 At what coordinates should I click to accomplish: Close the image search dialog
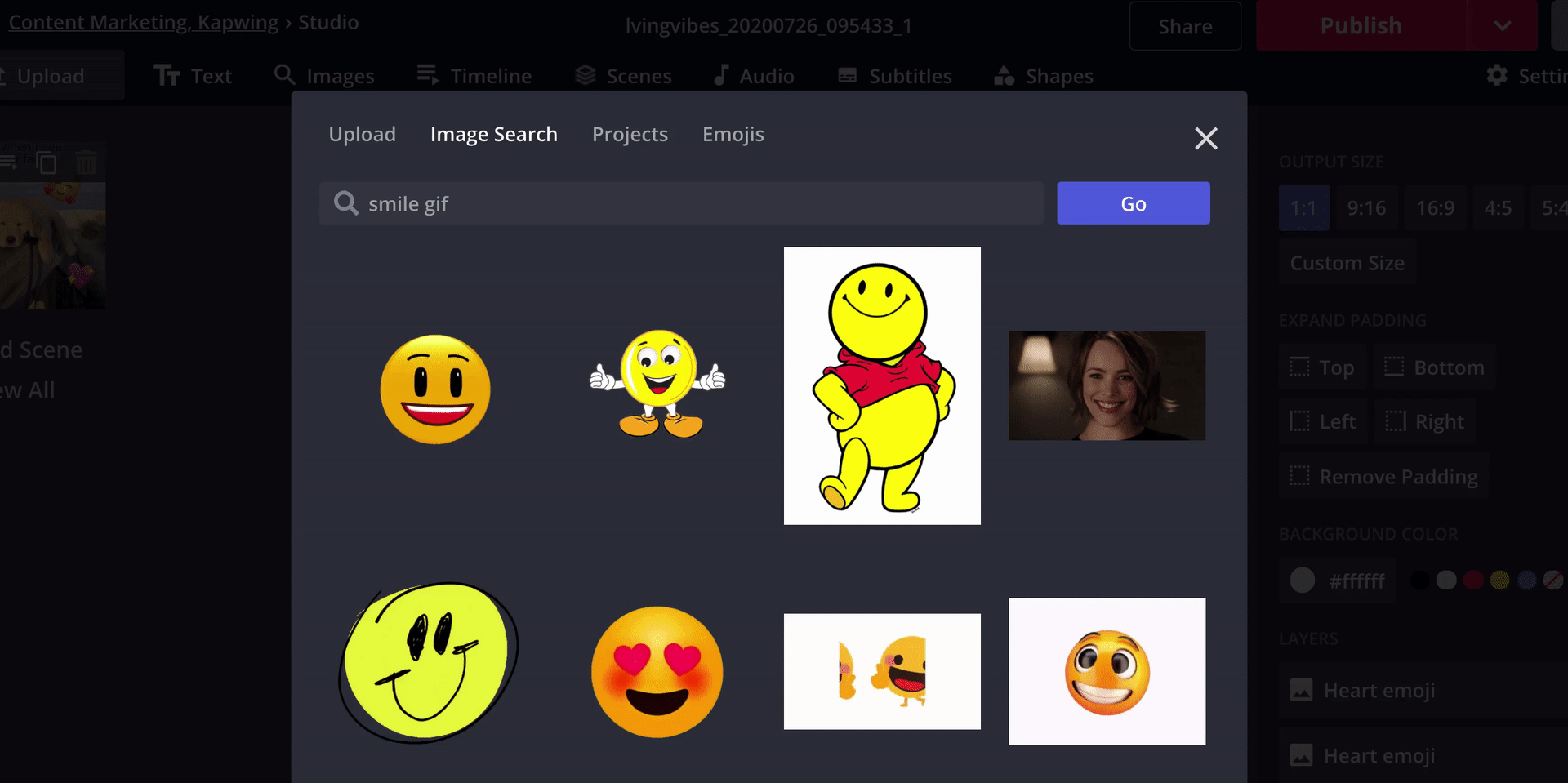pyautogui.click(x=1205, y=138)
